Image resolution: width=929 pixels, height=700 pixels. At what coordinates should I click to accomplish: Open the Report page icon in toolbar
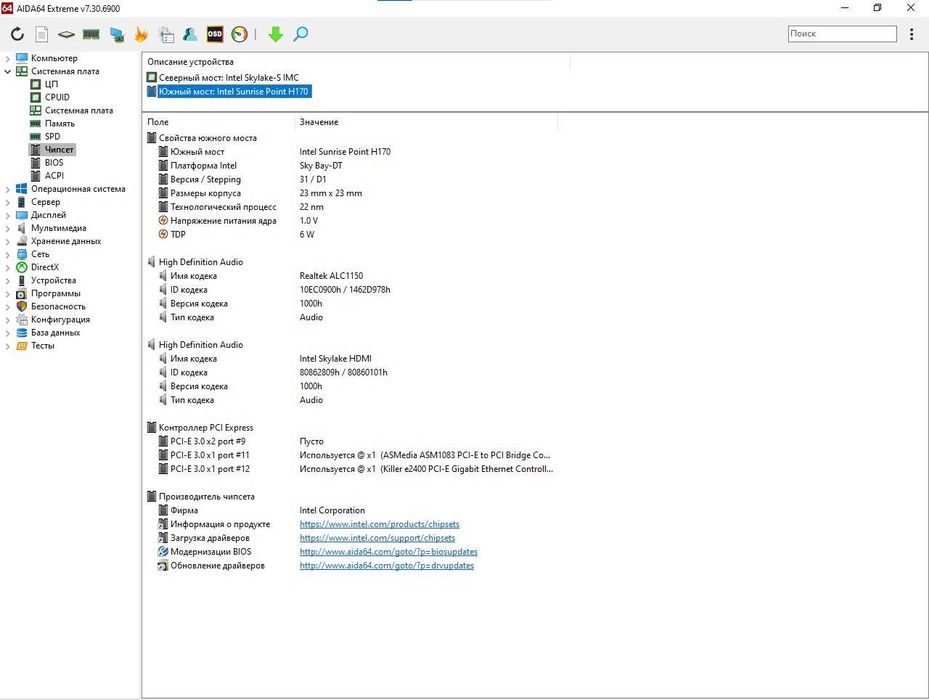click(41, 34)
